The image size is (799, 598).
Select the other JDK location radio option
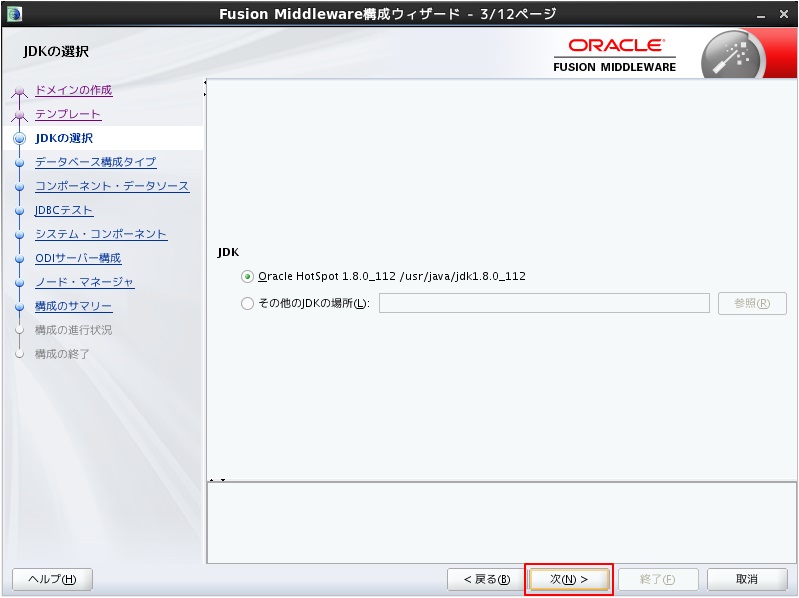[247, 304]
